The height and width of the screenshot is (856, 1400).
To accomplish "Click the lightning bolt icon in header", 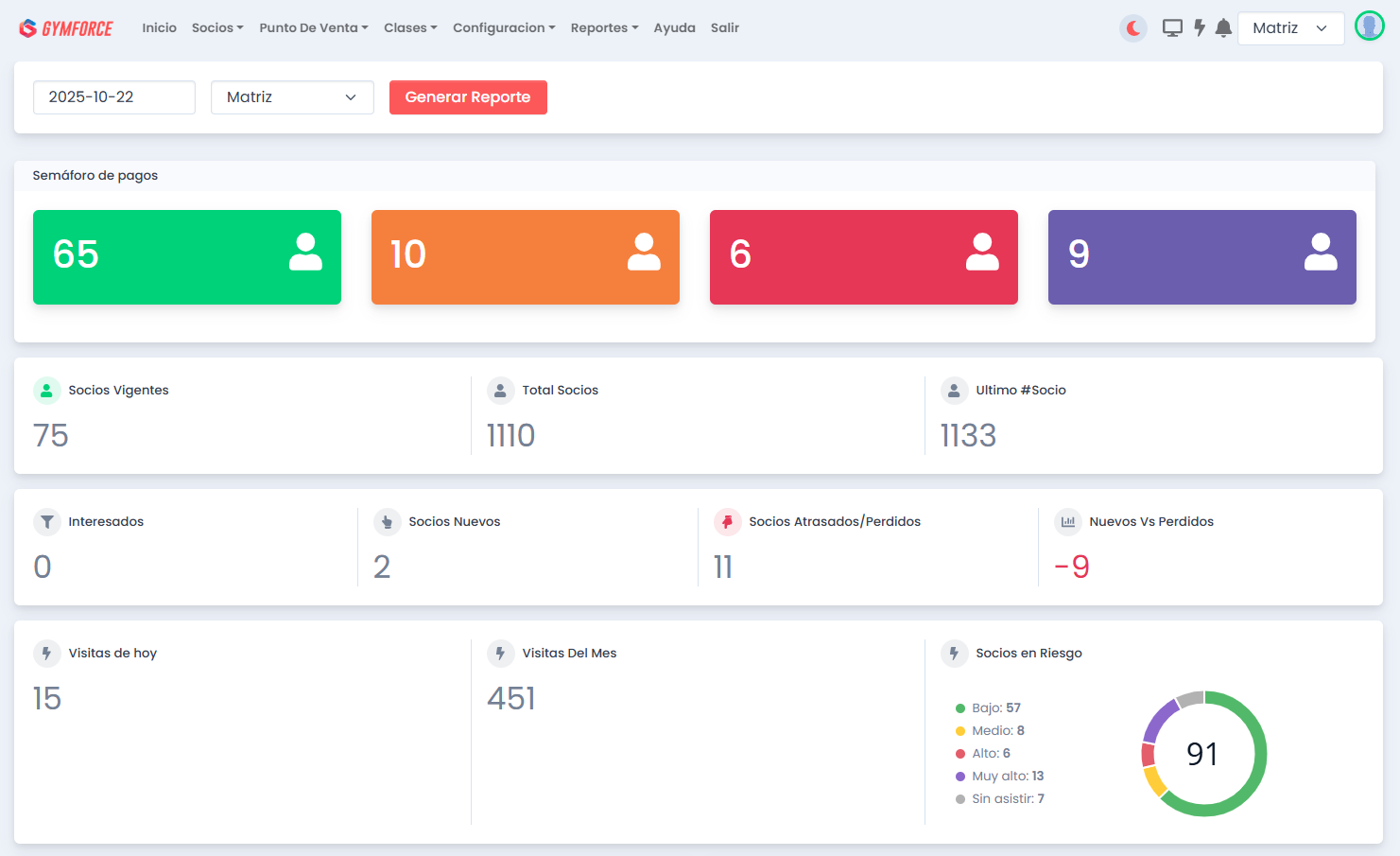I will point(1199,28).
